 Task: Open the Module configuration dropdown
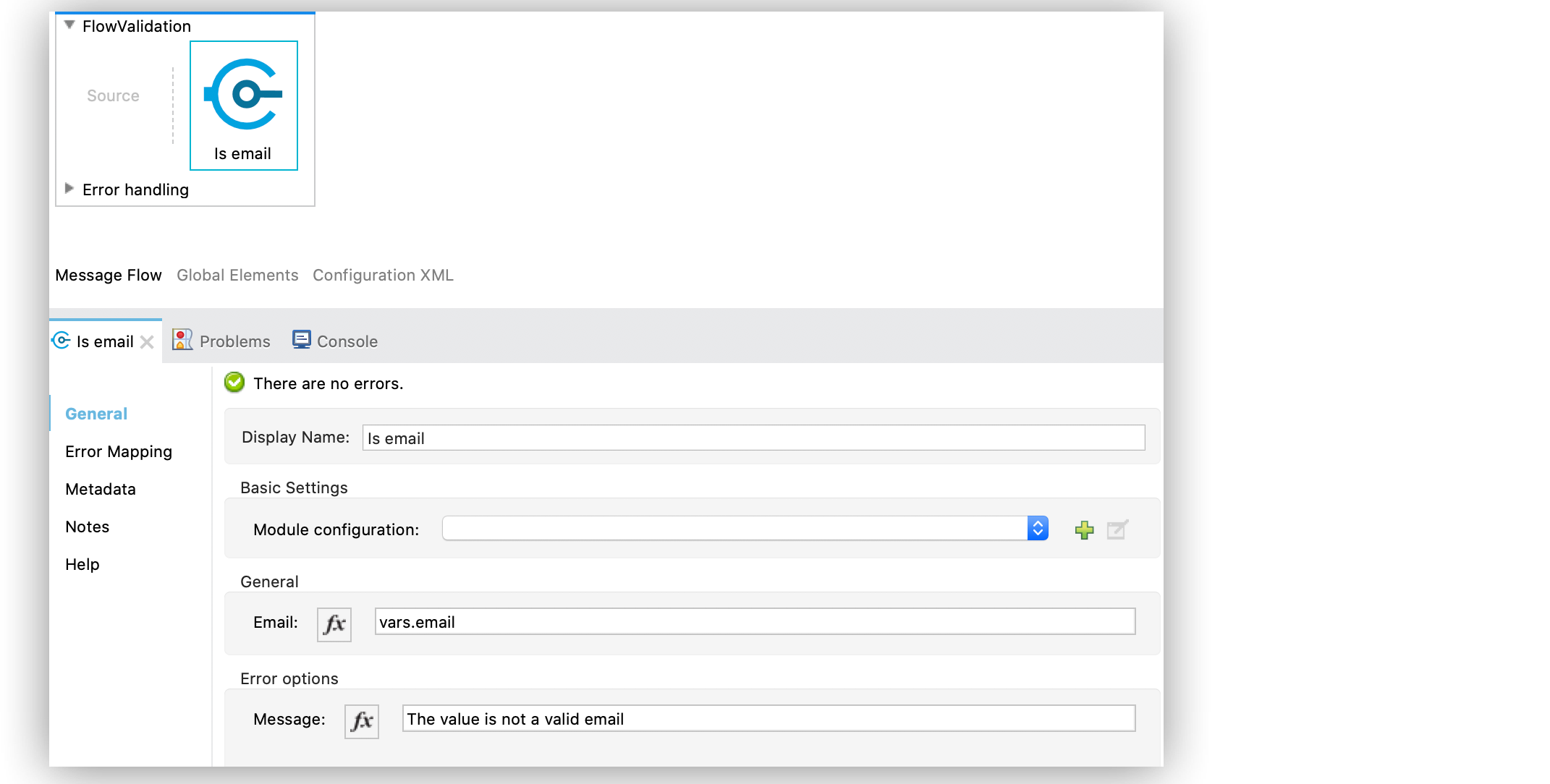1038,528
